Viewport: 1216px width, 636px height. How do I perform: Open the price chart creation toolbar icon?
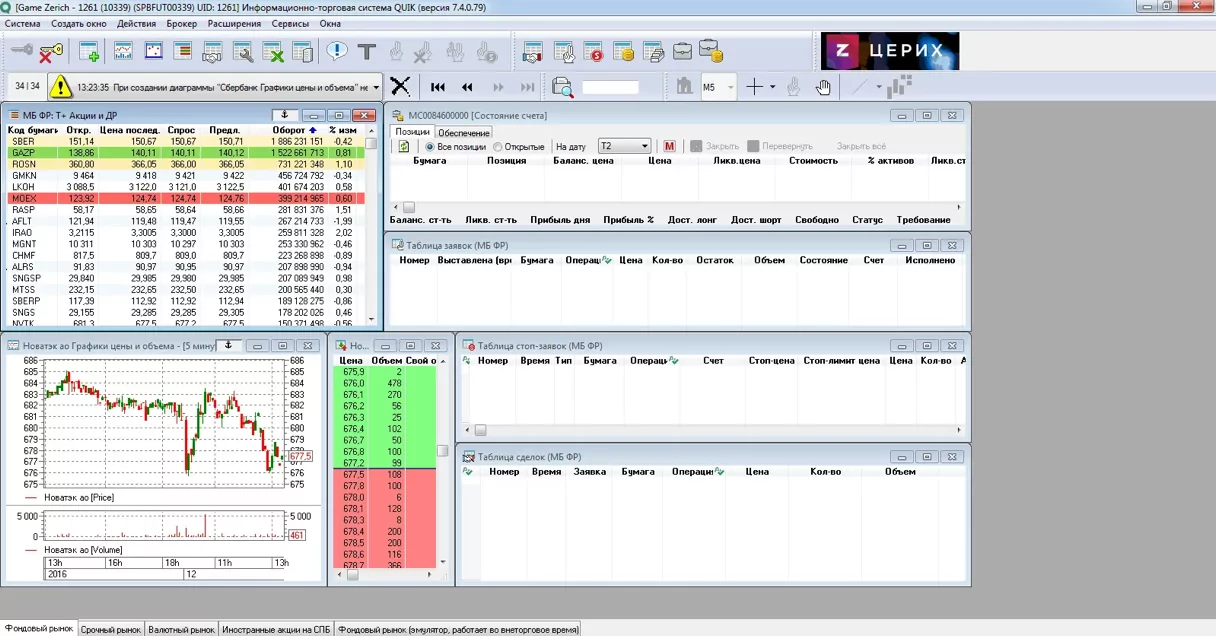[x=123, y=51]
